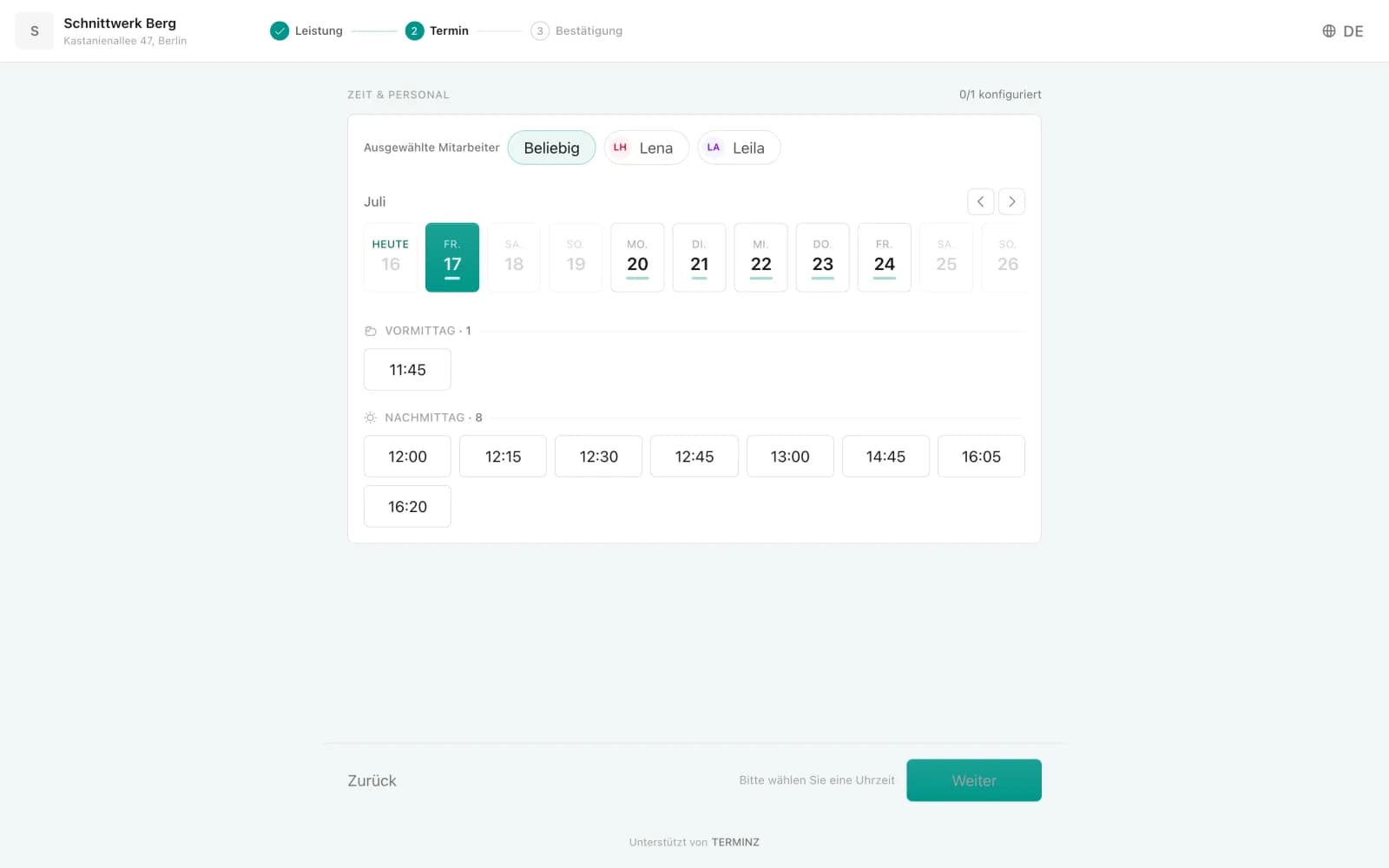Viewport: 1389px width, 868px height.
Task: Click the NACHMITTAG · 8 section label
Action: 433,418
